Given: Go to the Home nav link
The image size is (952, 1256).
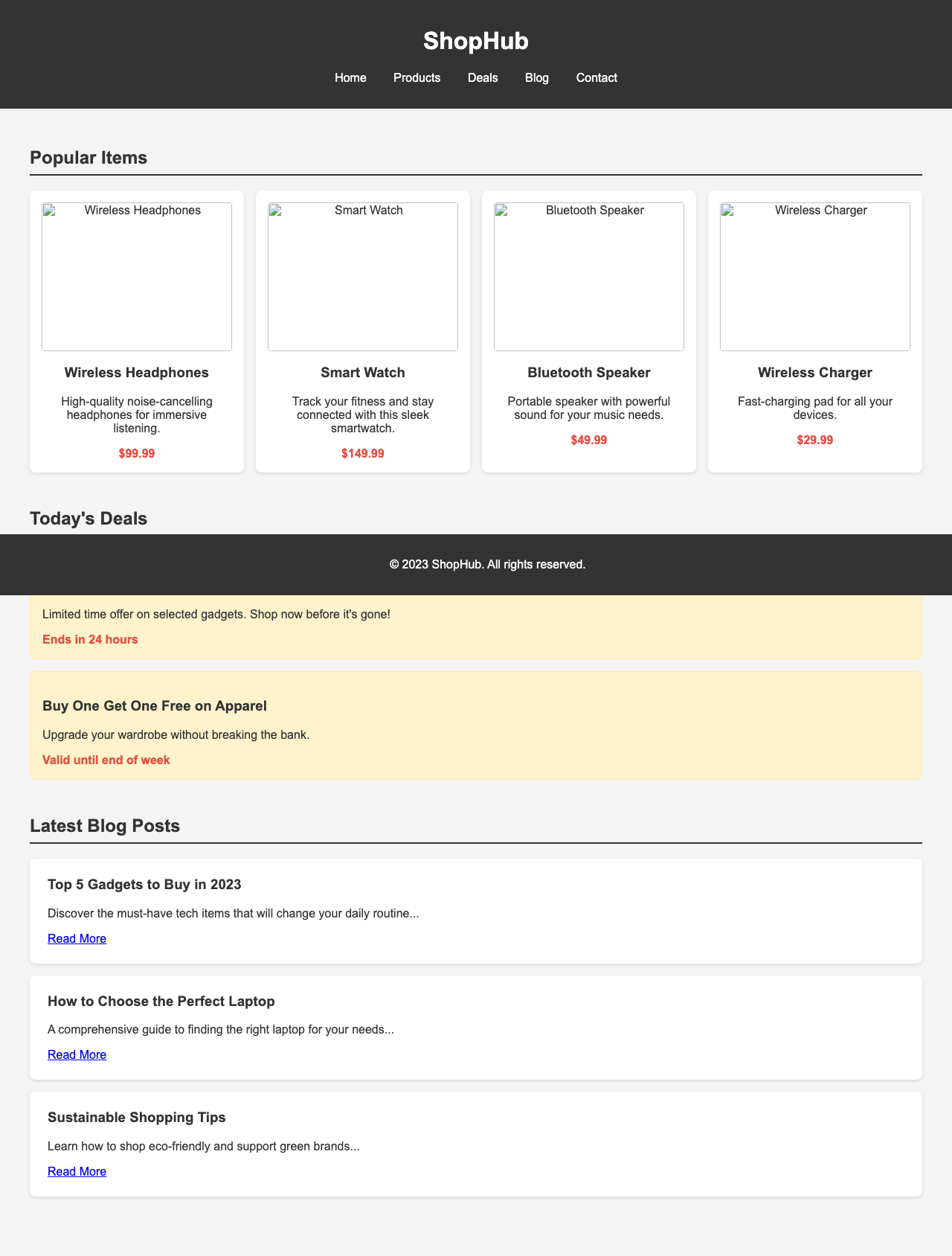Looking at the screenshot, I should 350,77.
